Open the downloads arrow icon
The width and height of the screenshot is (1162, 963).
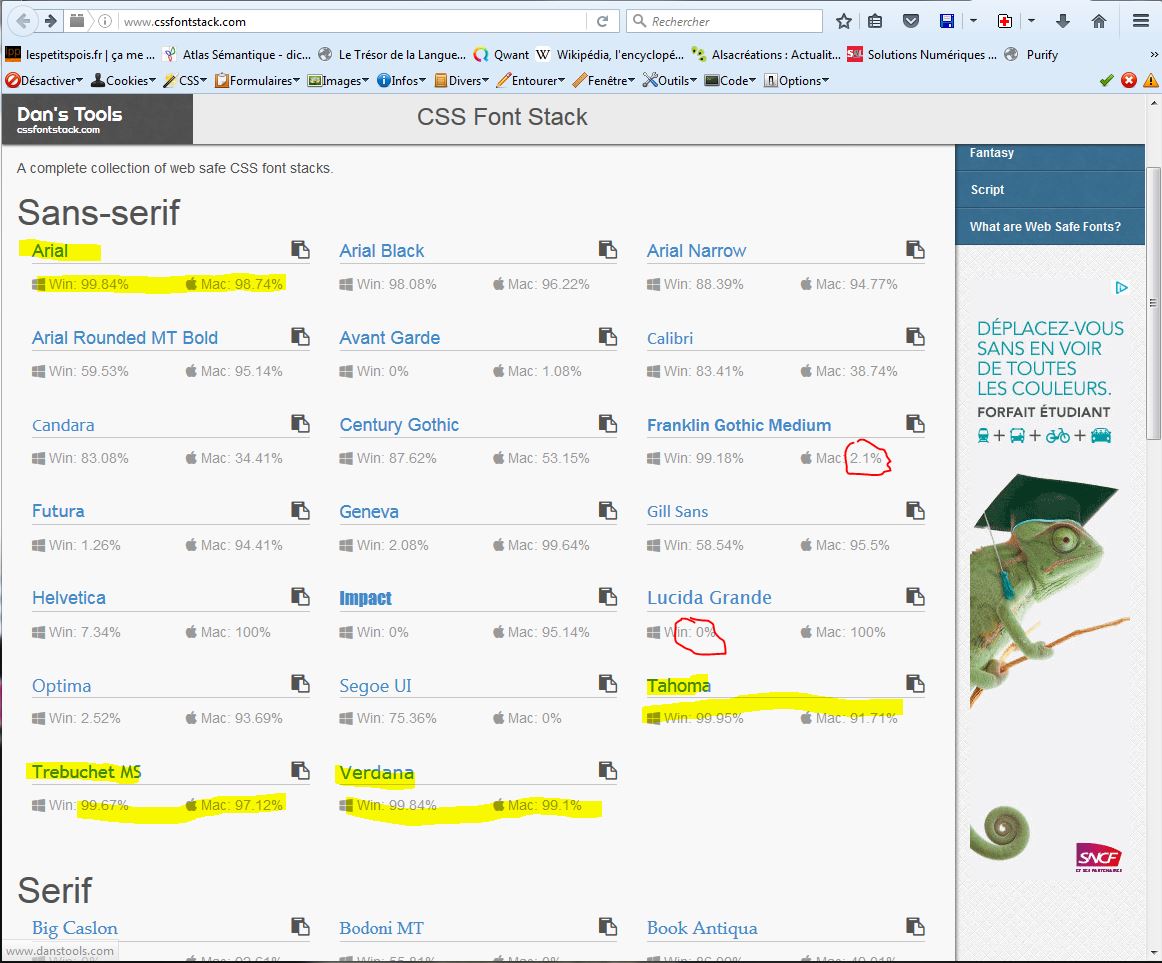(1063, 21)
